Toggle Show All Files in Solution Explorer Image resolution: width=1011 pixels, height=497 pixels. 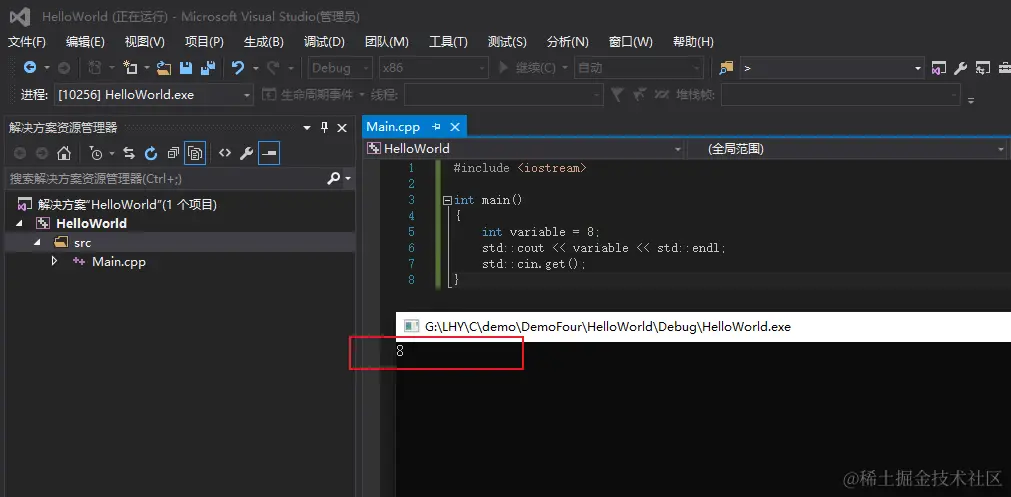click(x=195, y=153)
